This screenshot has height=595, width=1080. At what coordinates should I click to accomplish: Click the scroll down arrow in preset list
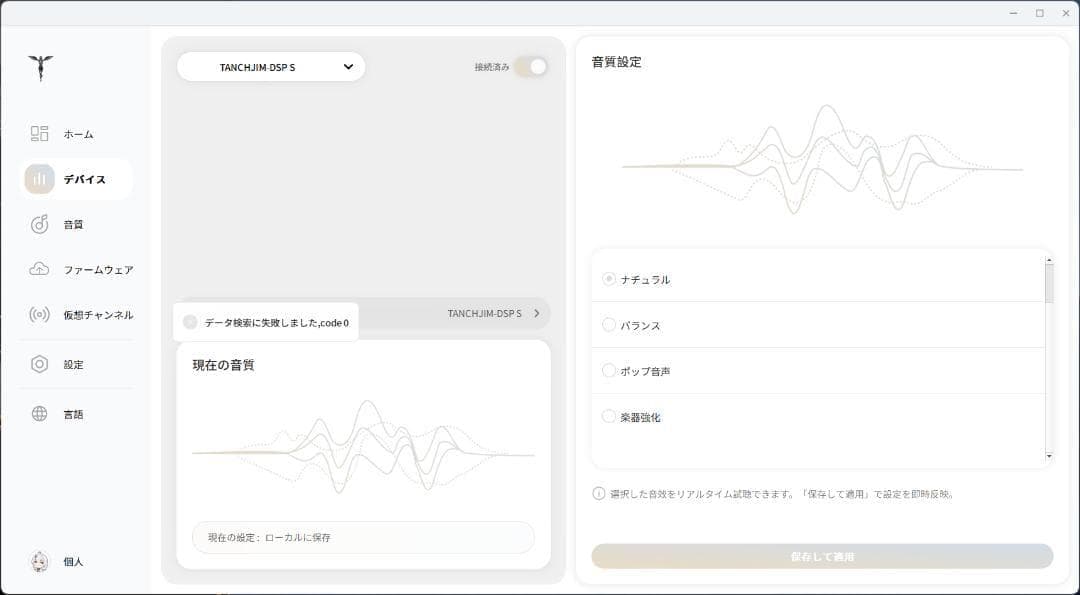(x=1049, y=456)
